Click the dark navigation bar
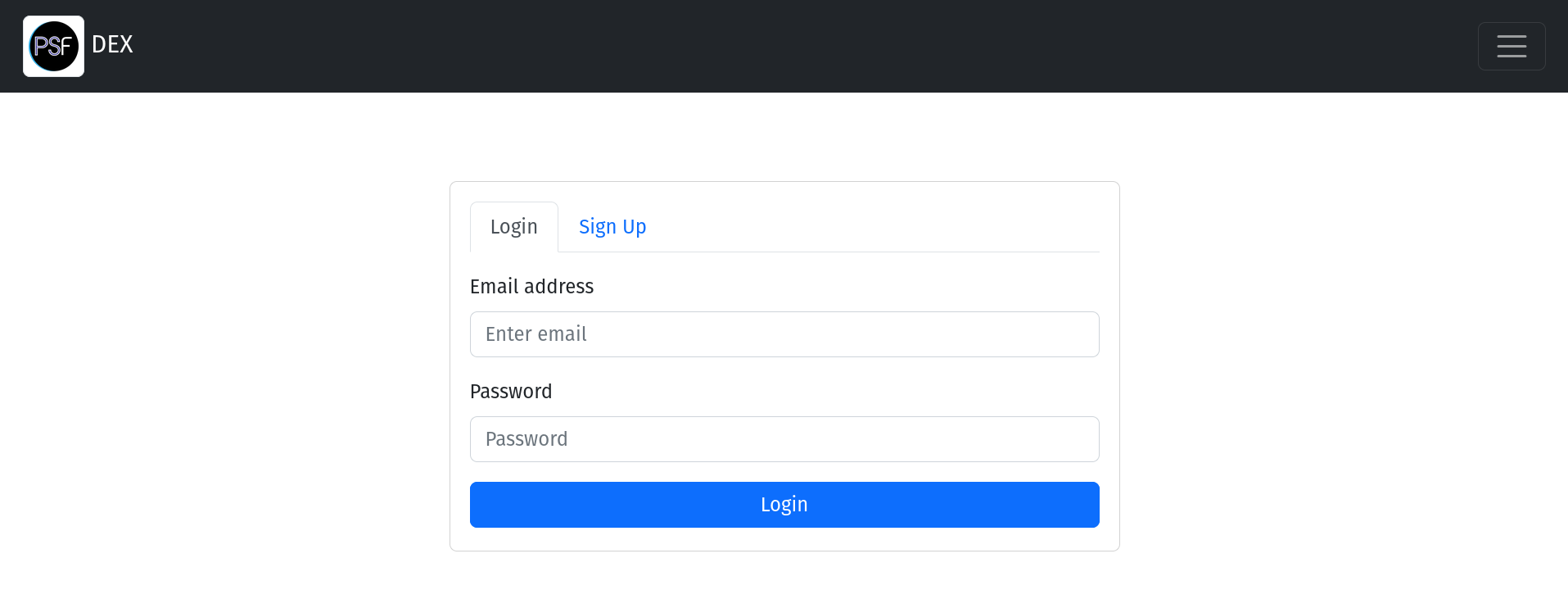Image resolution: width=1568 pixels, height=599 pixels. 737,46
